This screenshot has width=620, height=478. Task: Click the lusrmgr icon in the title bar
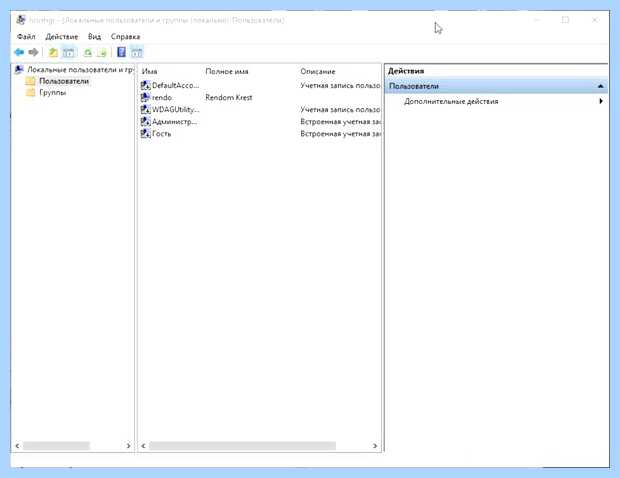[x=21, y=20]
